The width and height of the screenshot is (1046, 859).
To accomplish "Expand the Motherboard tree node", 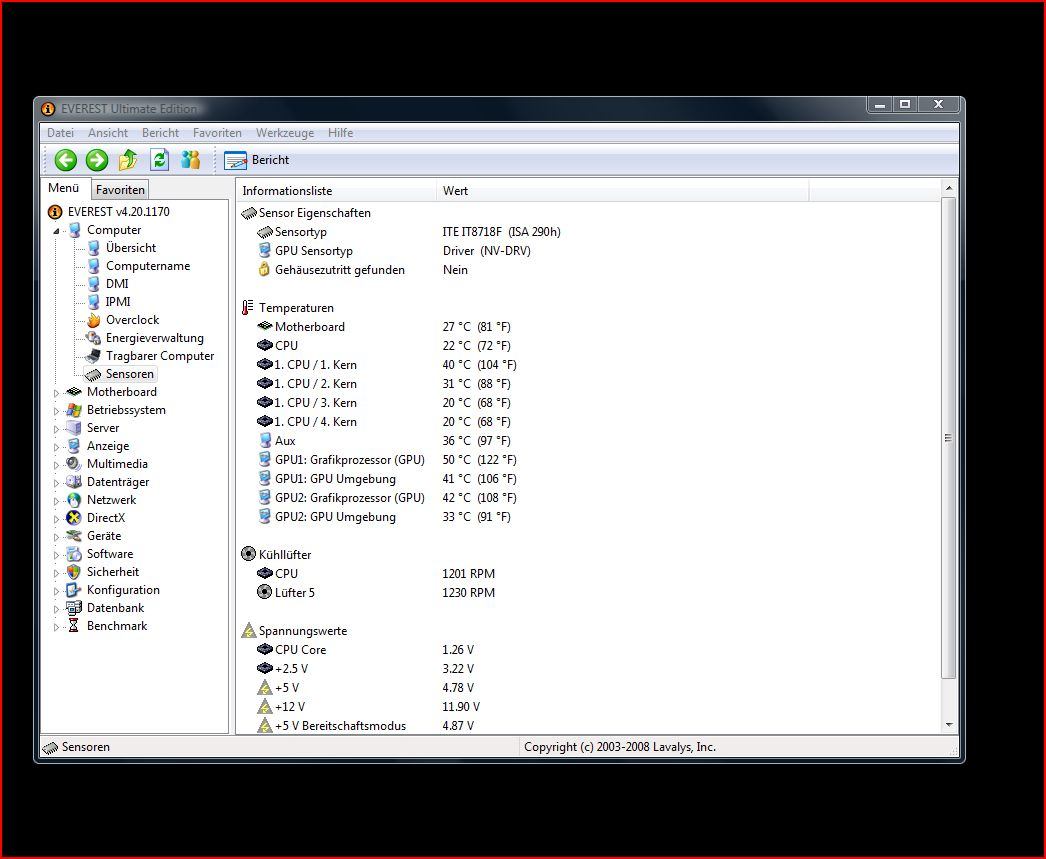I will pyautogui.click(x=56, y=393).
